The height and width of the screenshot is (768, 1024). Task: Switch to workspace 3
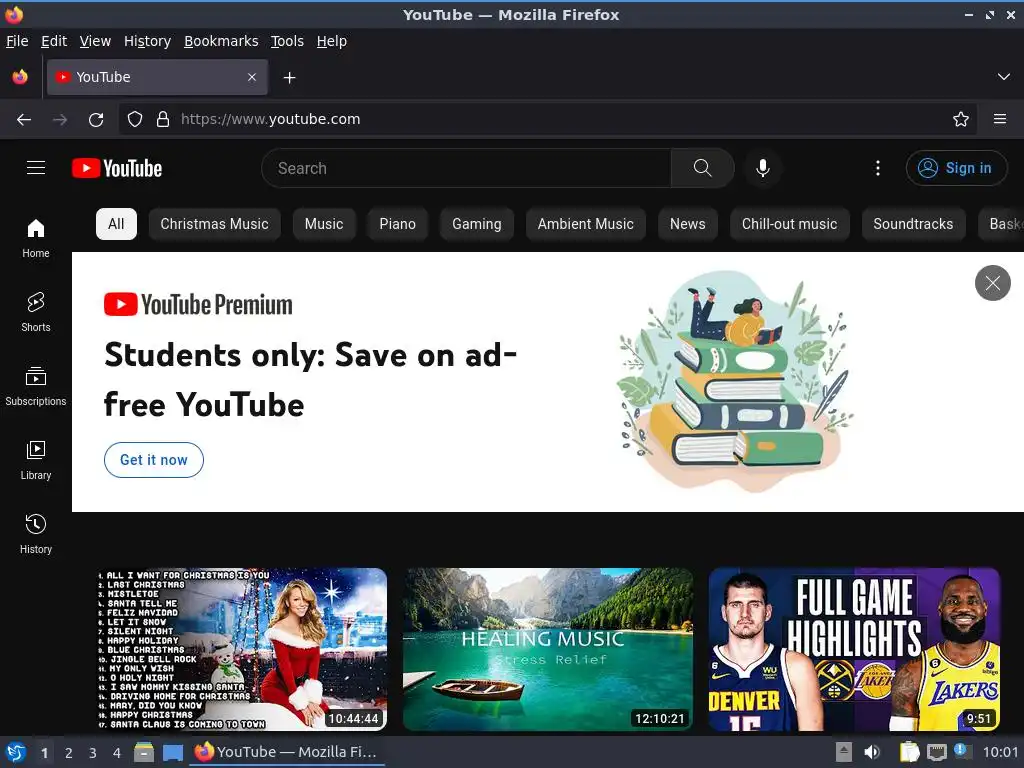[93, 753]
